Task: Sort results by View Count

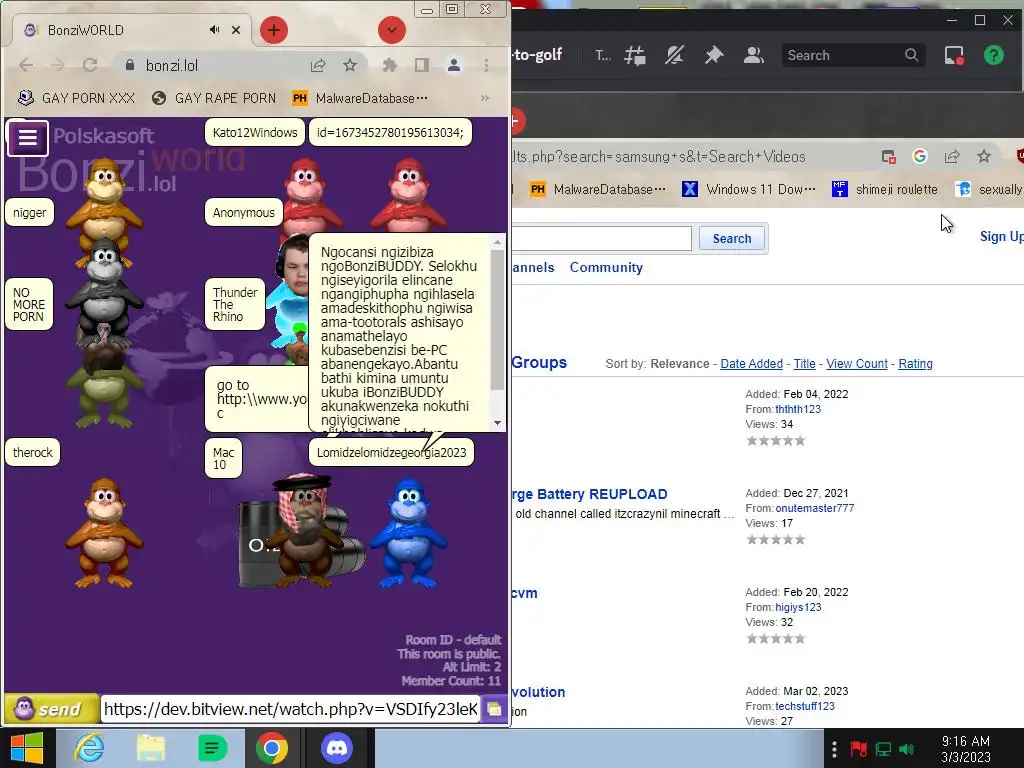Action: click(x=857, y=364)
